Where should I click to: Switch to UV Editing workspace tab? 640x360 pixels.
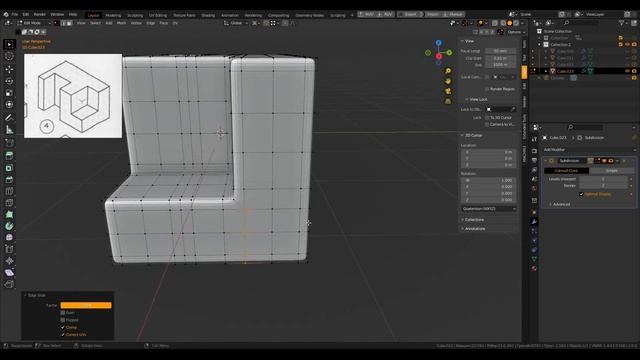pyautogui.click(x=158, y=15)
